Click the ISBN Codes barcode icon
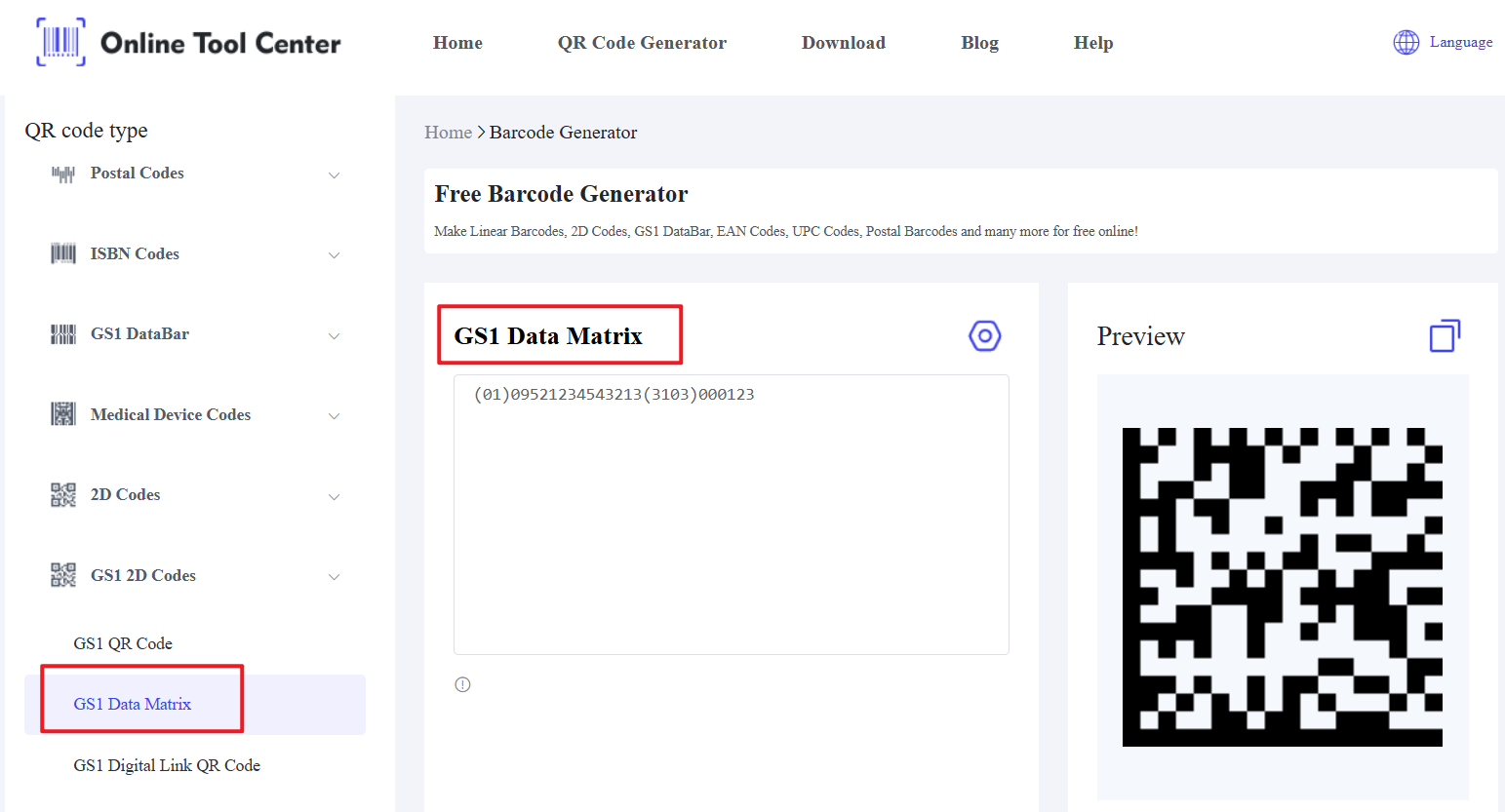The width and height of the screenshot is (1505, 812). (x=63, y=254)
